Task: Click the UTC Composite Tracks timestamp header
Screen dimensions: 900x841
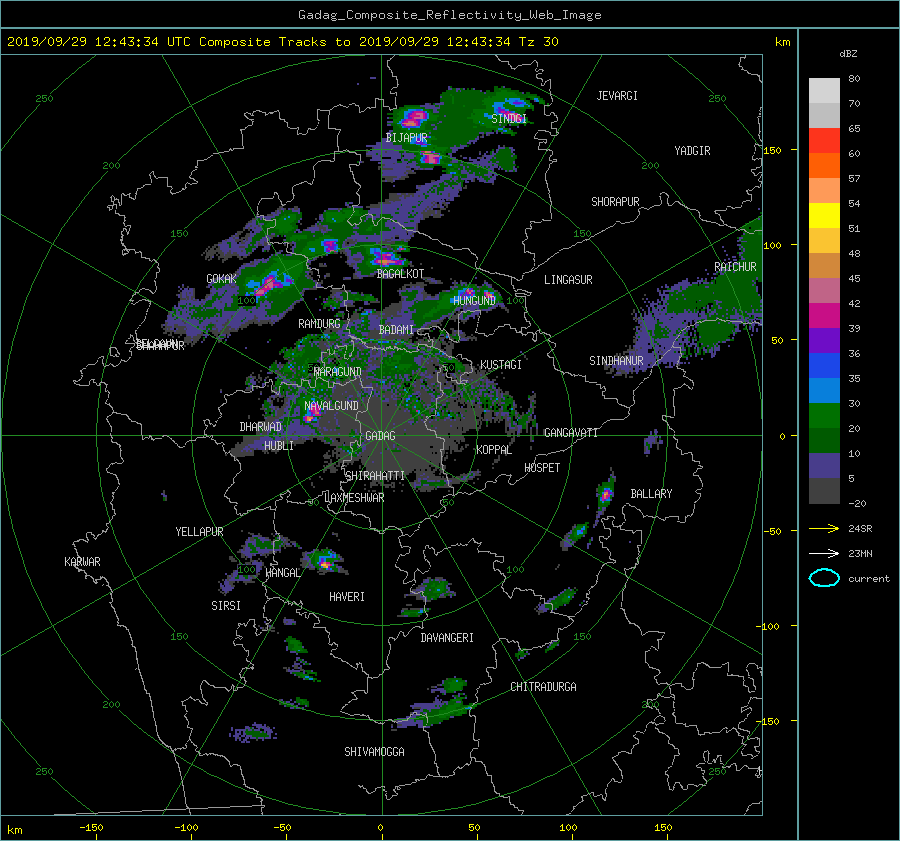Action: click(x=282, y=42)
